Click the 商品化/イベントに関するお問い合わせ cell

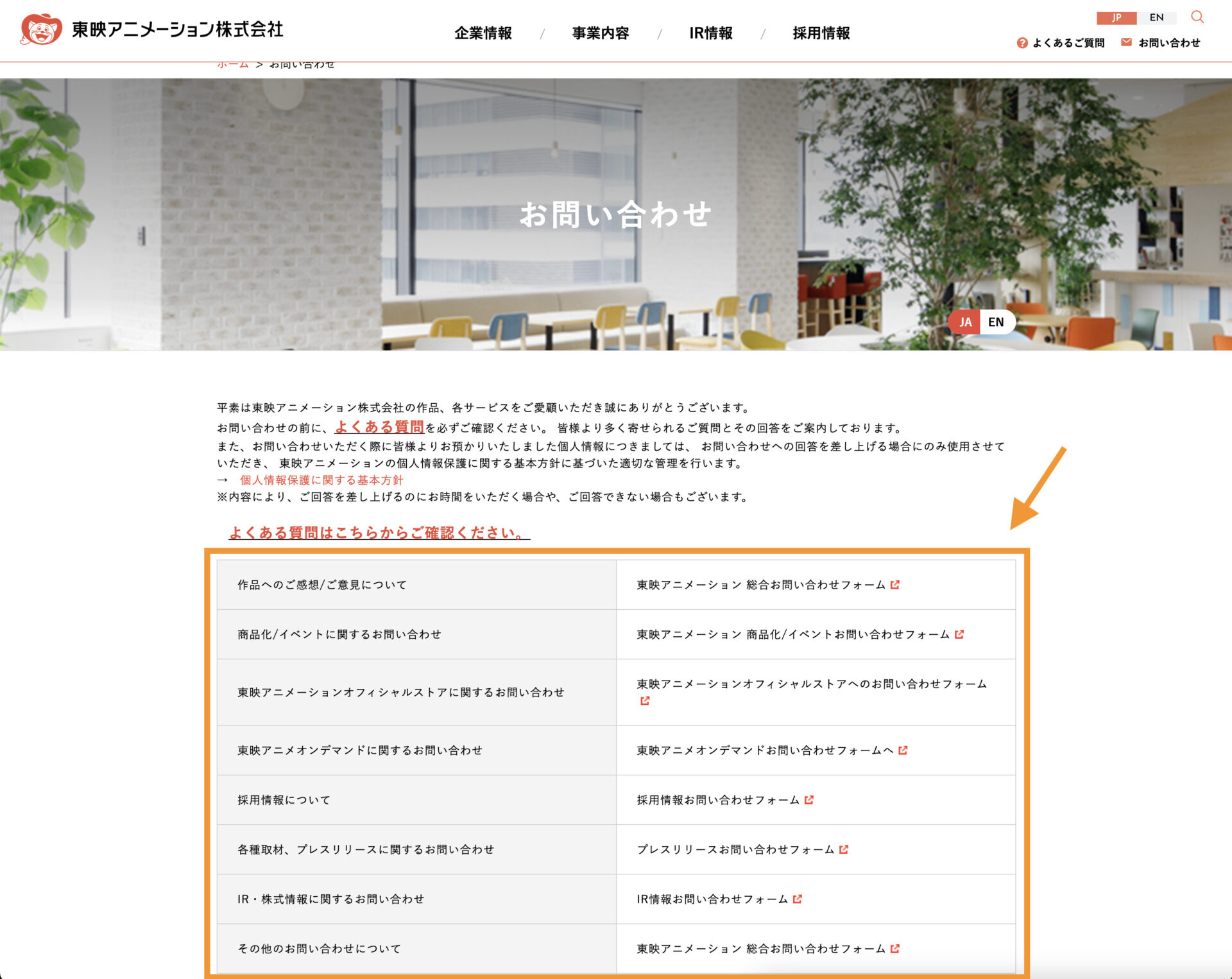click(416, 634)
